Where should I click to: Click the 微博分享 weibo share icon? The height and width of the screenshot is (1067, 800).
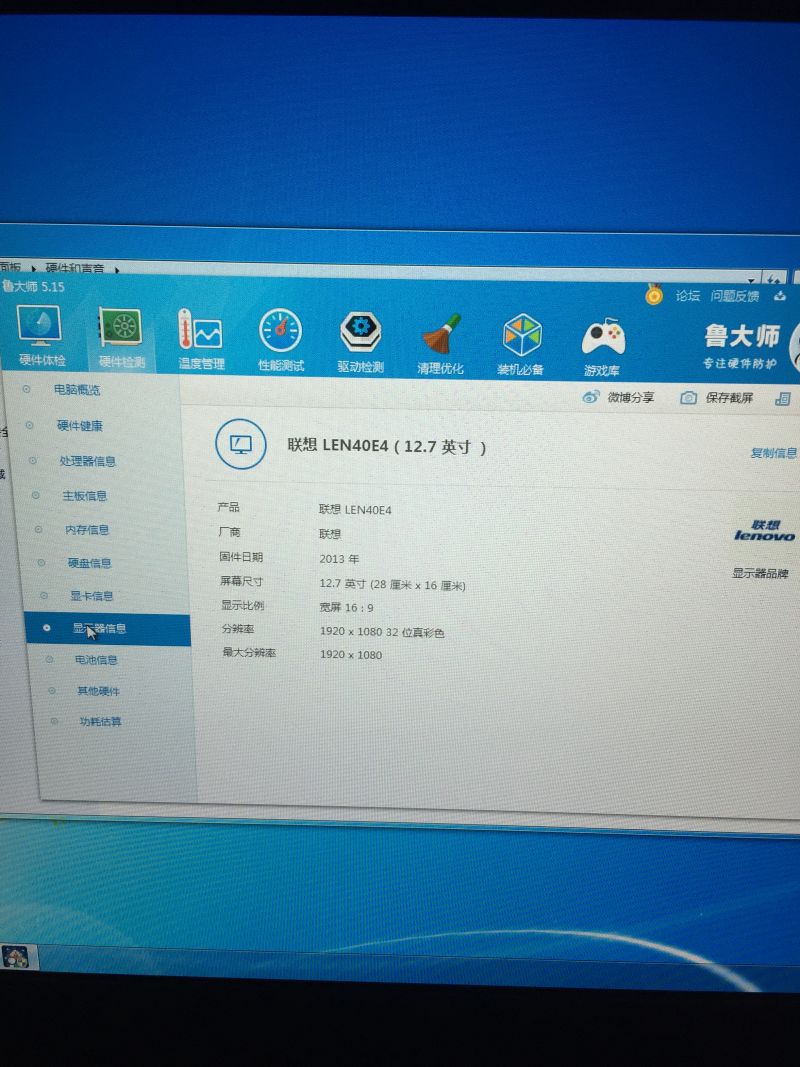pos(590,397)
